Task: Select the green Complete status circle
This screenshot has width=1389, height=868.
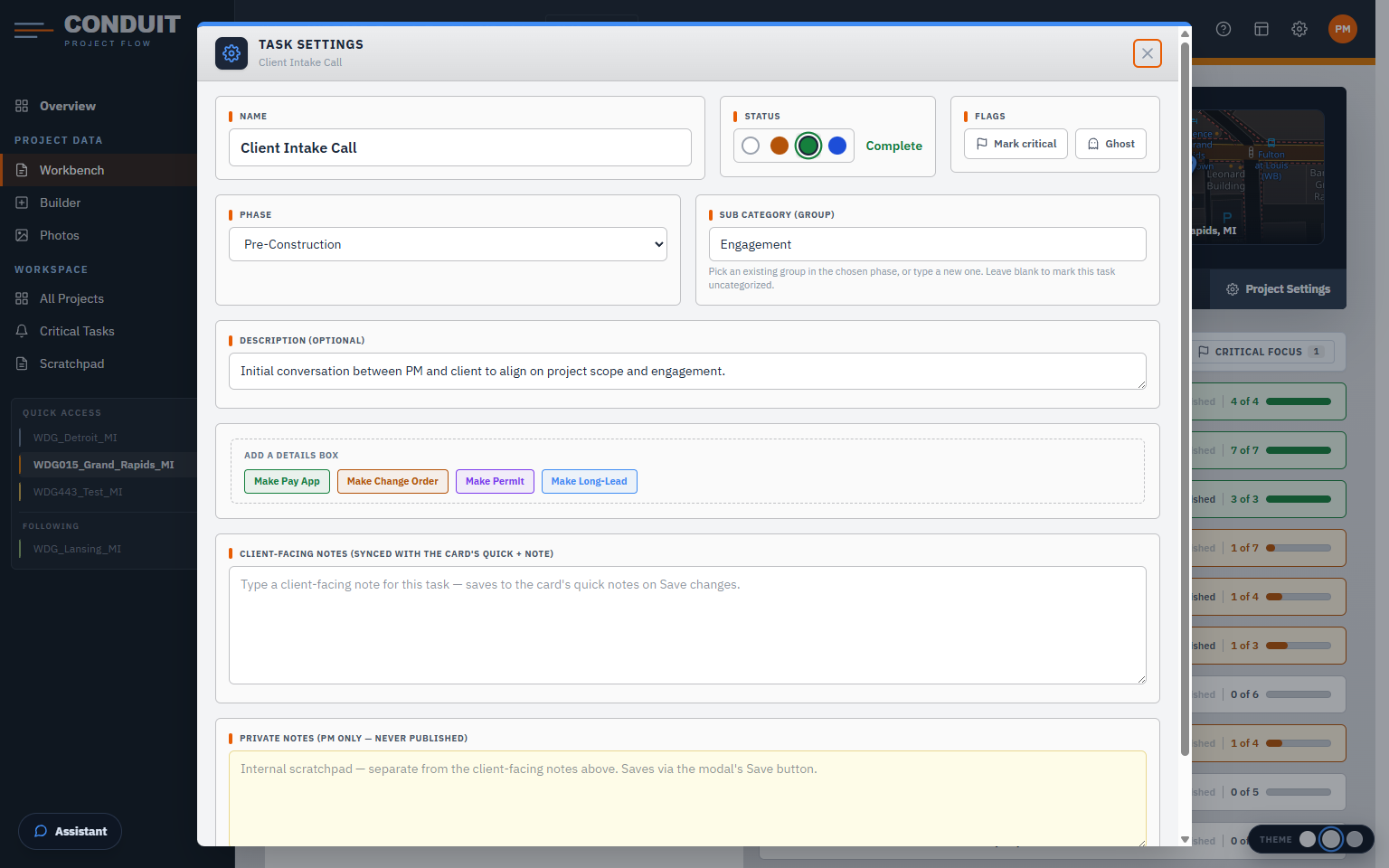Action: coord(808,146)
